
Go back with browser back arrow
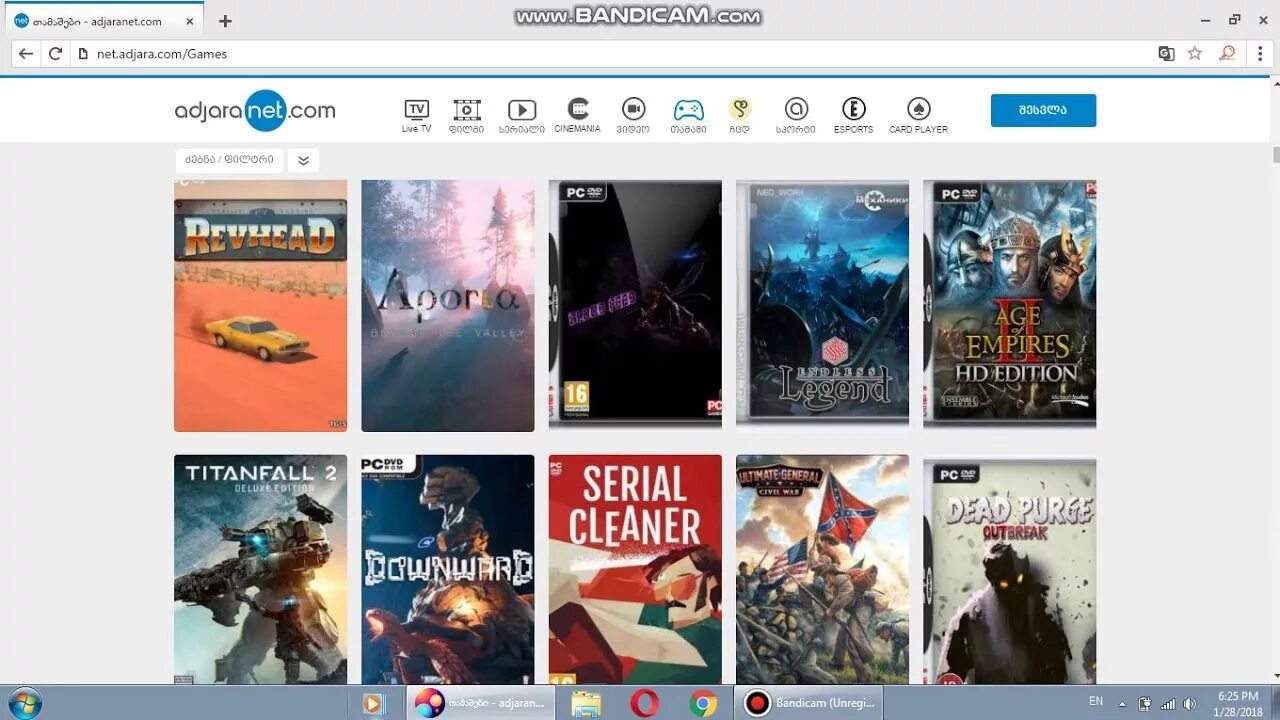coord(26,54)
